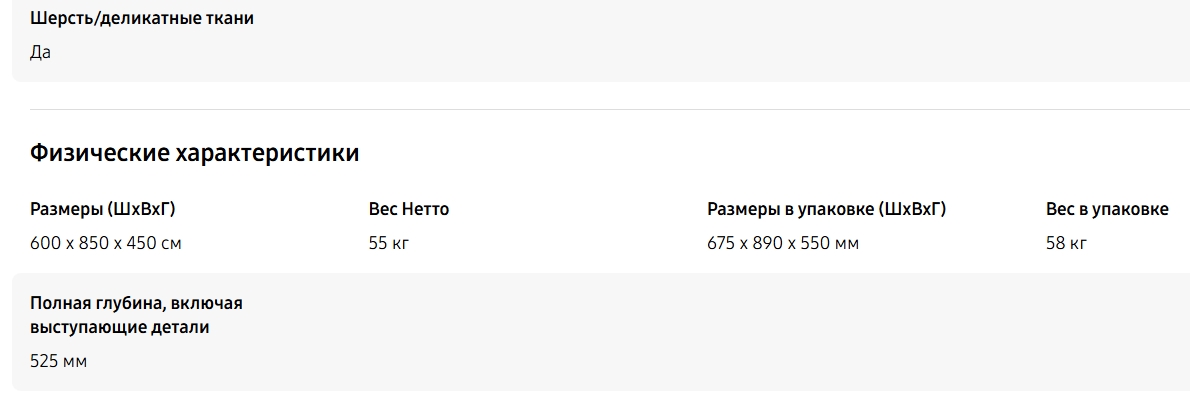Click the "Полная глубина, включая выступающие детали" label
Viewport: 1190px width, 403px height.
[x=136, y=314]
